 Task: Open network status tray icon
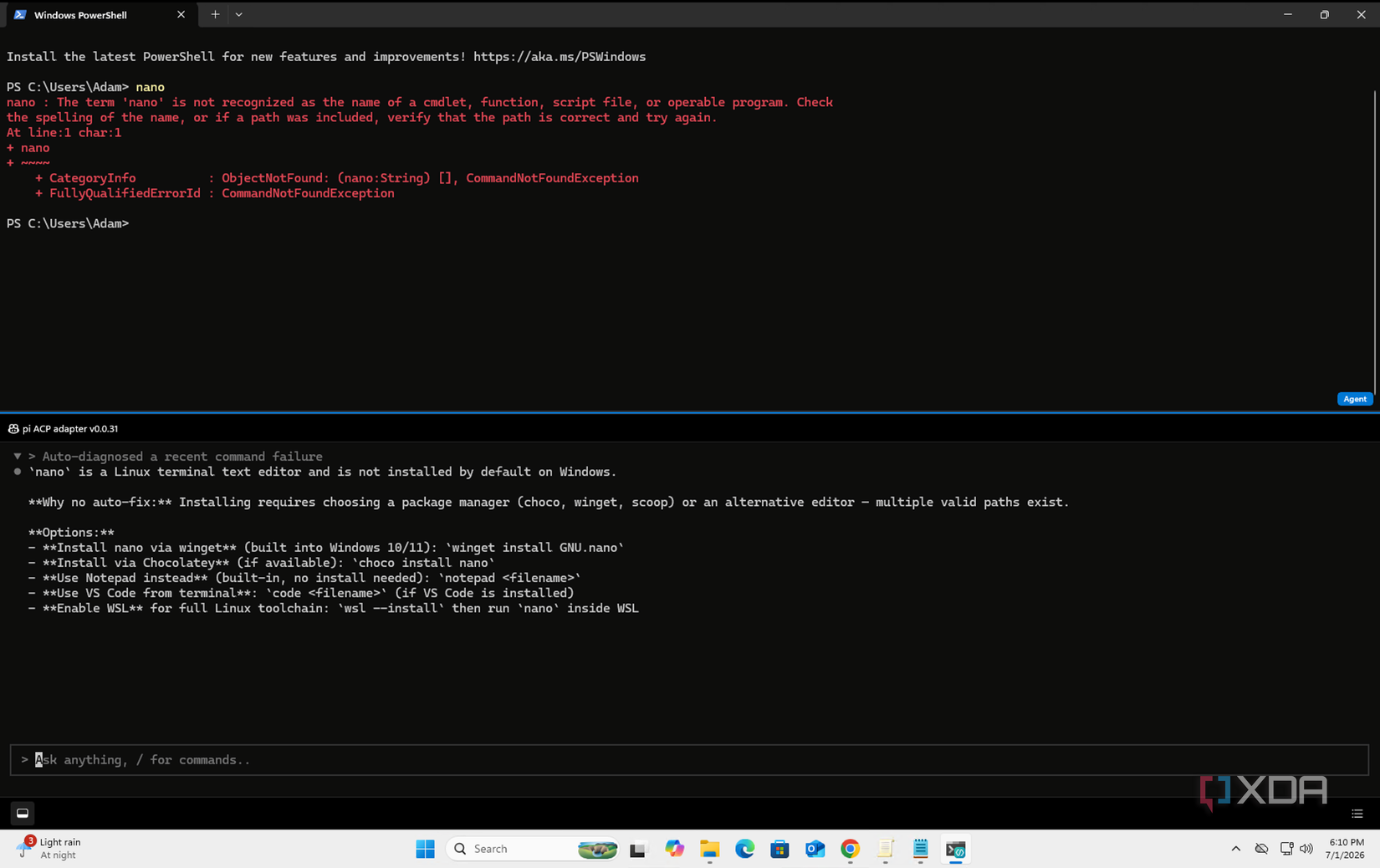pyautogui.click(x=1286, y=849)
